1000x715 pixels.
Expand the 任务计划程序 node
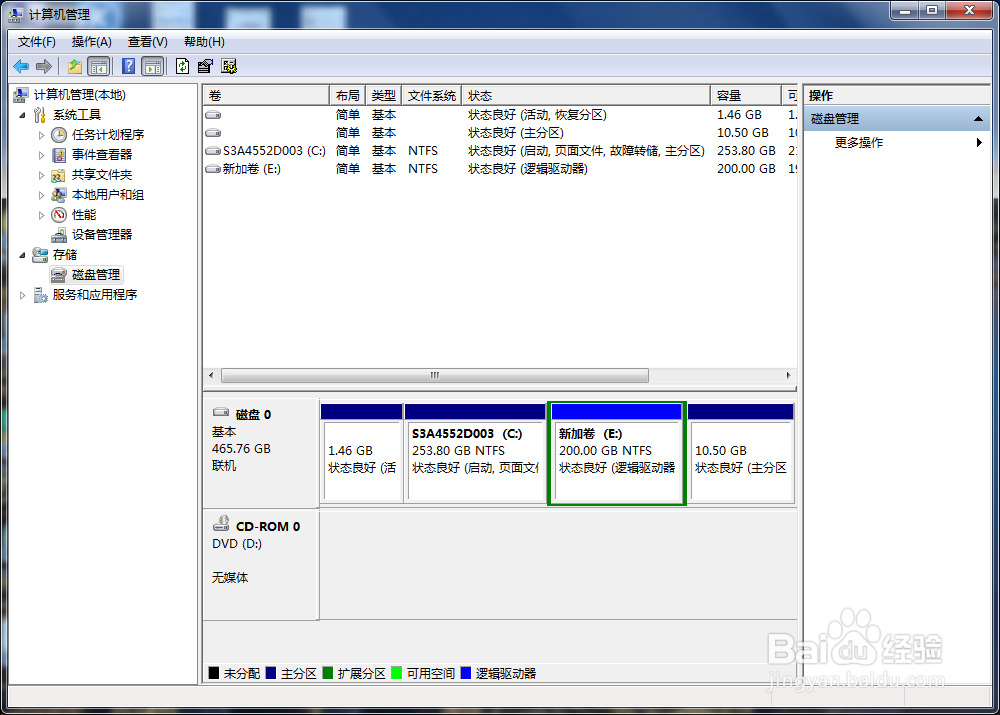pos(41,135)
